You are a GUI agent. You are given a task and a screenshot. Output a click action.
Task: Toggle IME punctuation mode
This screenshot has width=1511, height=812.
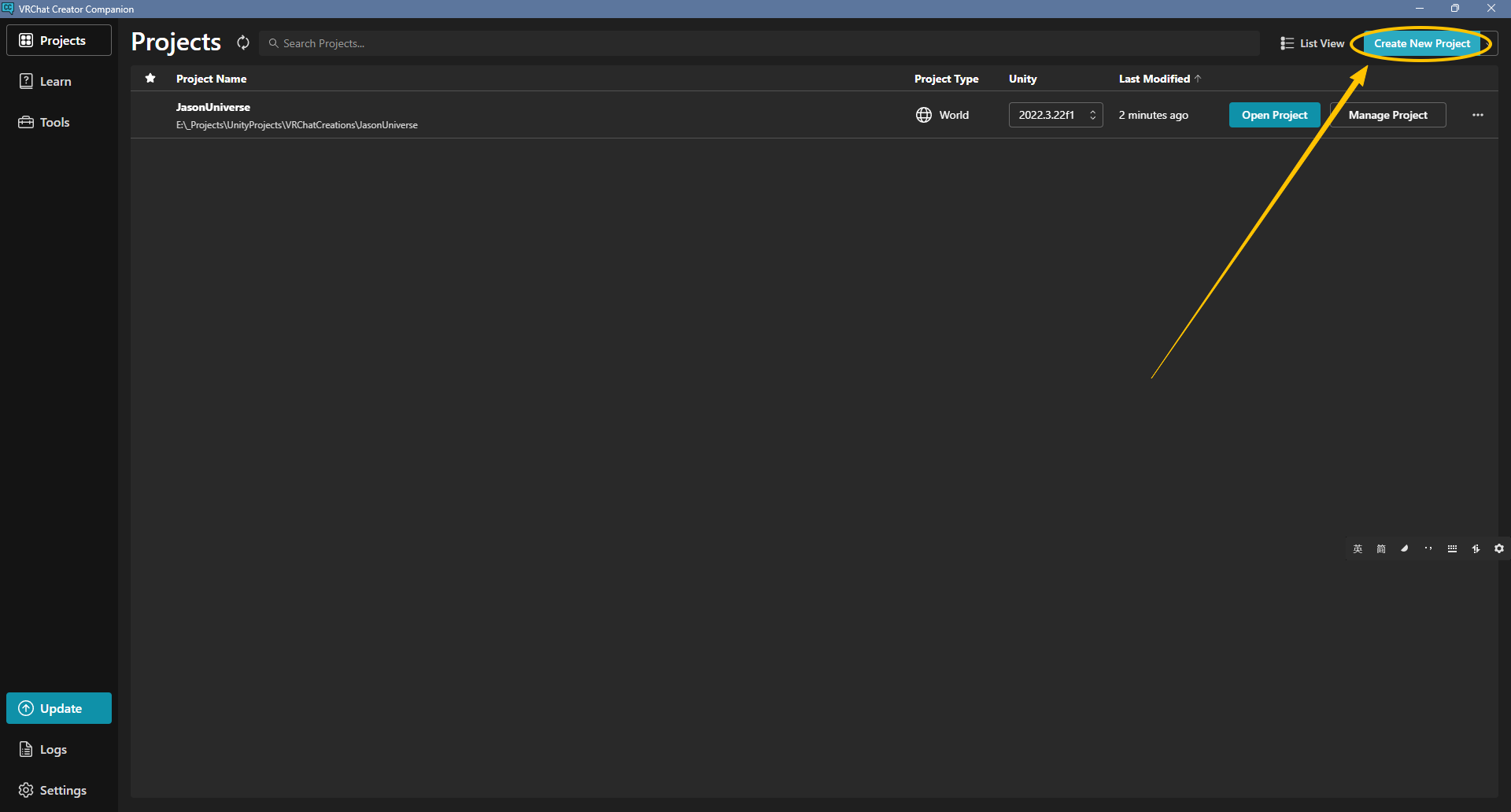tap(1428, 548)
